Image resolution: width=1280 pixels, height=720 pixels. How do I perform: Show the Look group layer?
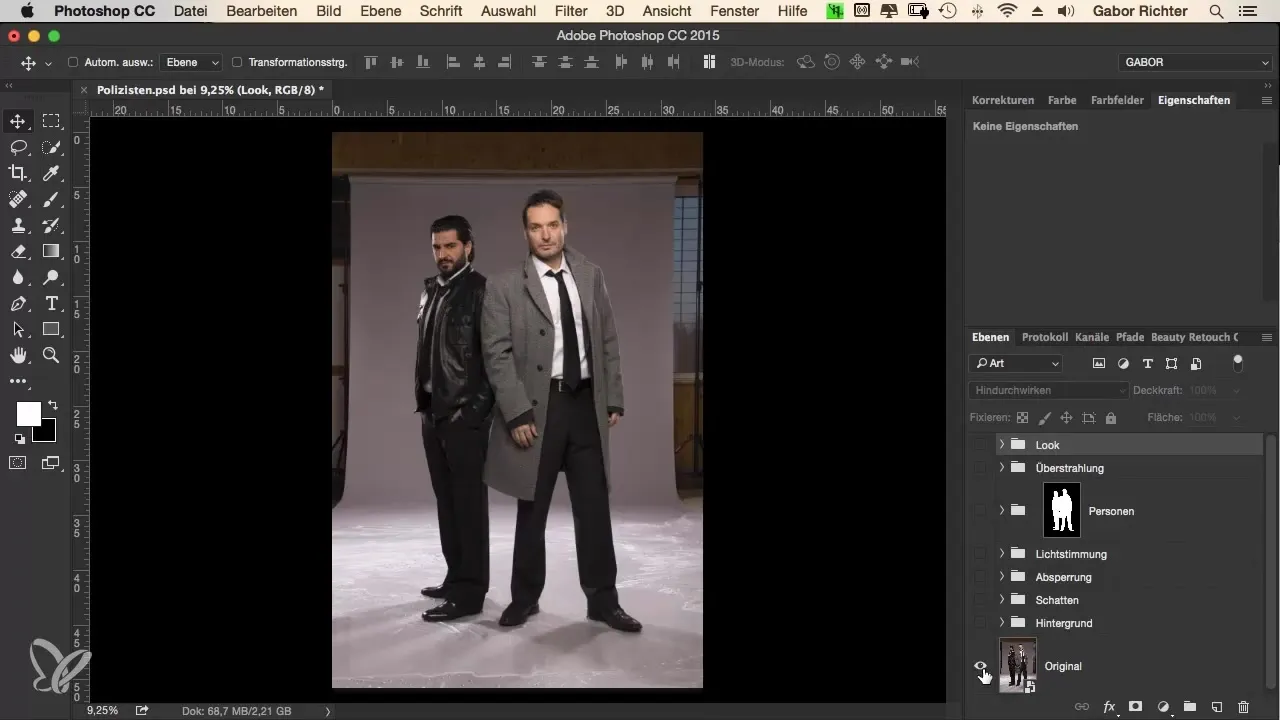pos(981,444)
